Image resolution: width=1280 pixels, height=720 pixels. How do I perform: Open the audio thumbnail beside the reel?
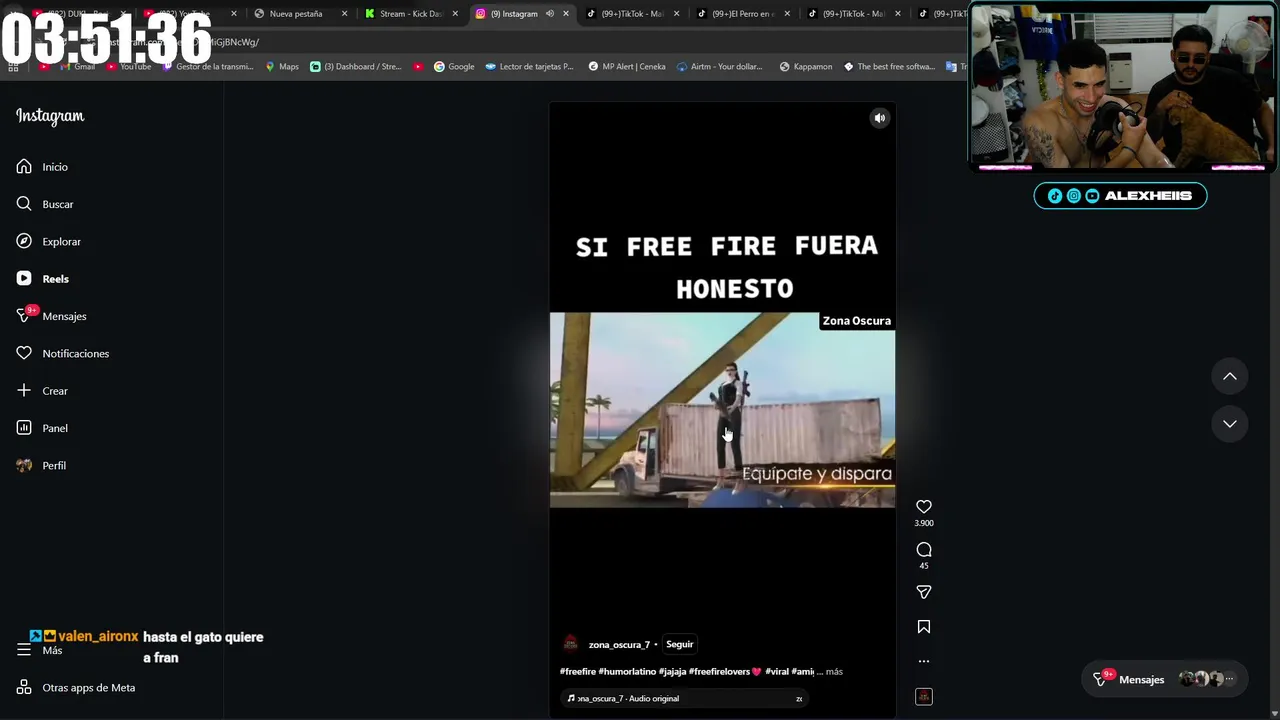pos(924,697)
